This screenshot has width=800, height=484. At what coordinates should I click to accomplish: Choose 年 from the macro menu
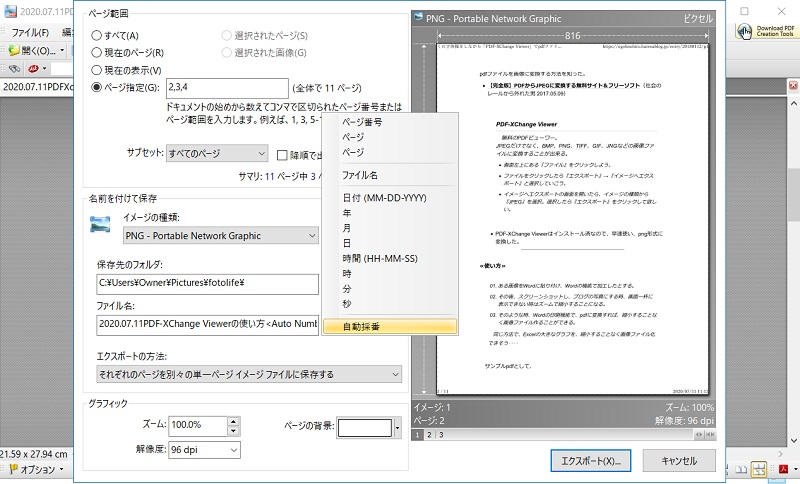(390, 213)
